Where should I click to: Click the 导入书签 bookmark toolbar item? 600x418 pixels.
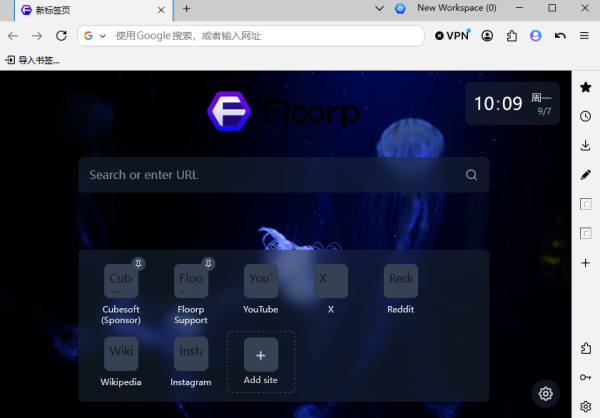pyautogui.click(x=33, y=60)
